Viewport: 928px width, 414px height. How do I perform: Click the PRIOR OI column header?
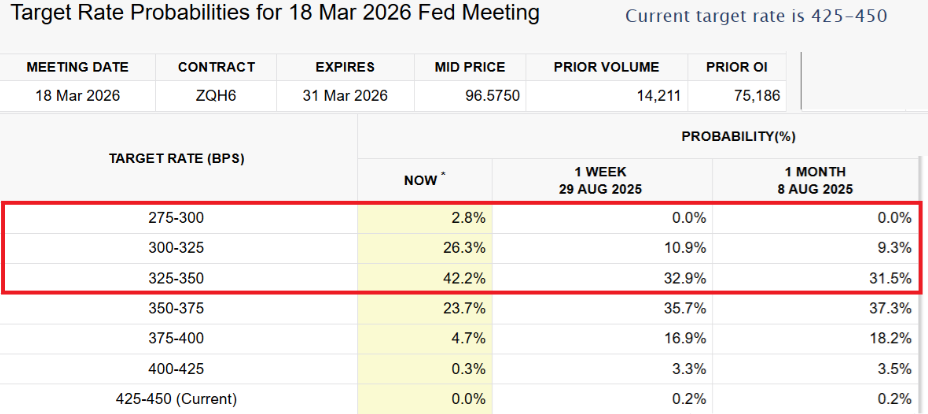(737, 67)
